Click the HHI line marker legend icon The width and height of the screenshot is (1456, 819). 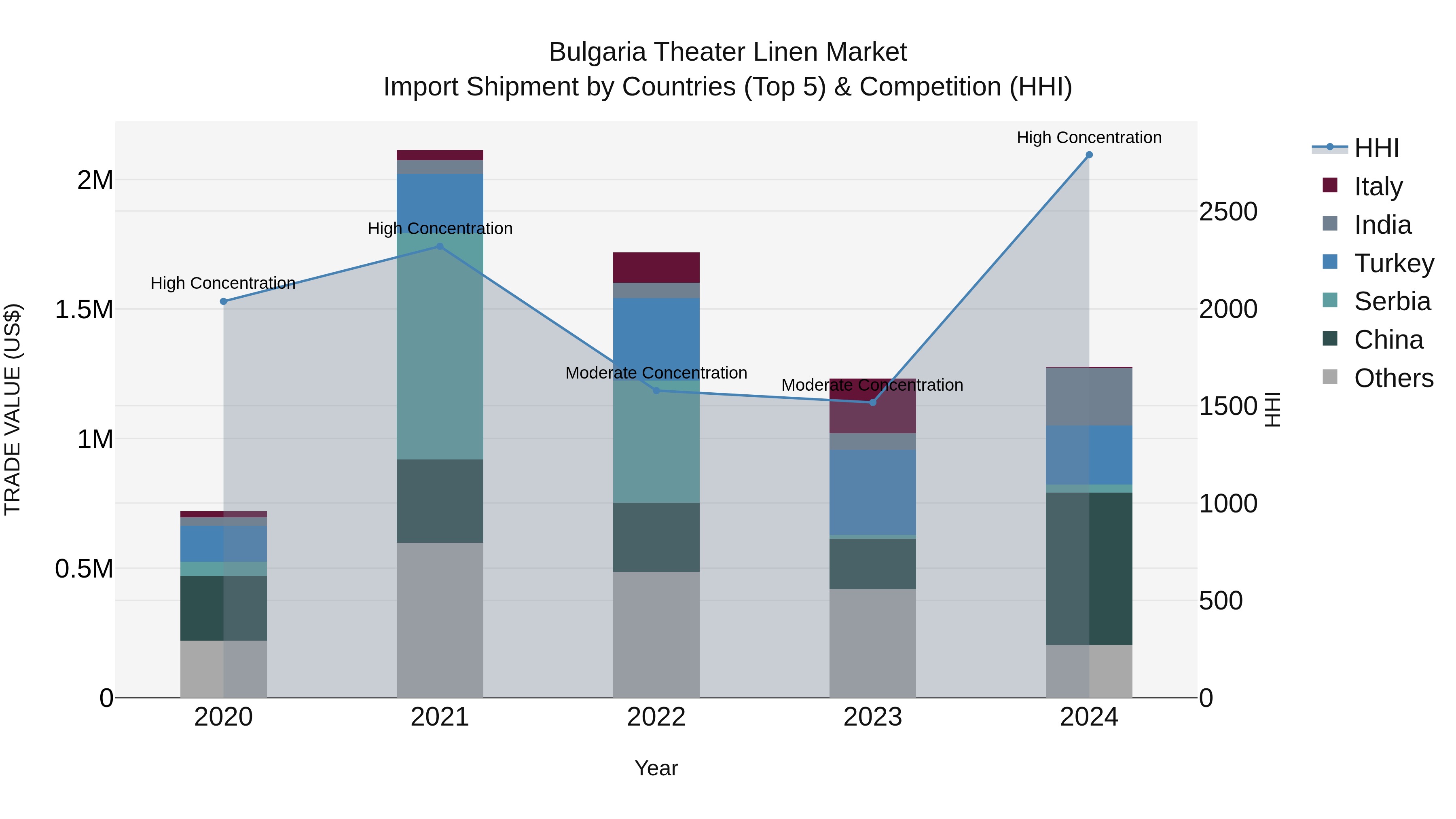[1329, 147]
